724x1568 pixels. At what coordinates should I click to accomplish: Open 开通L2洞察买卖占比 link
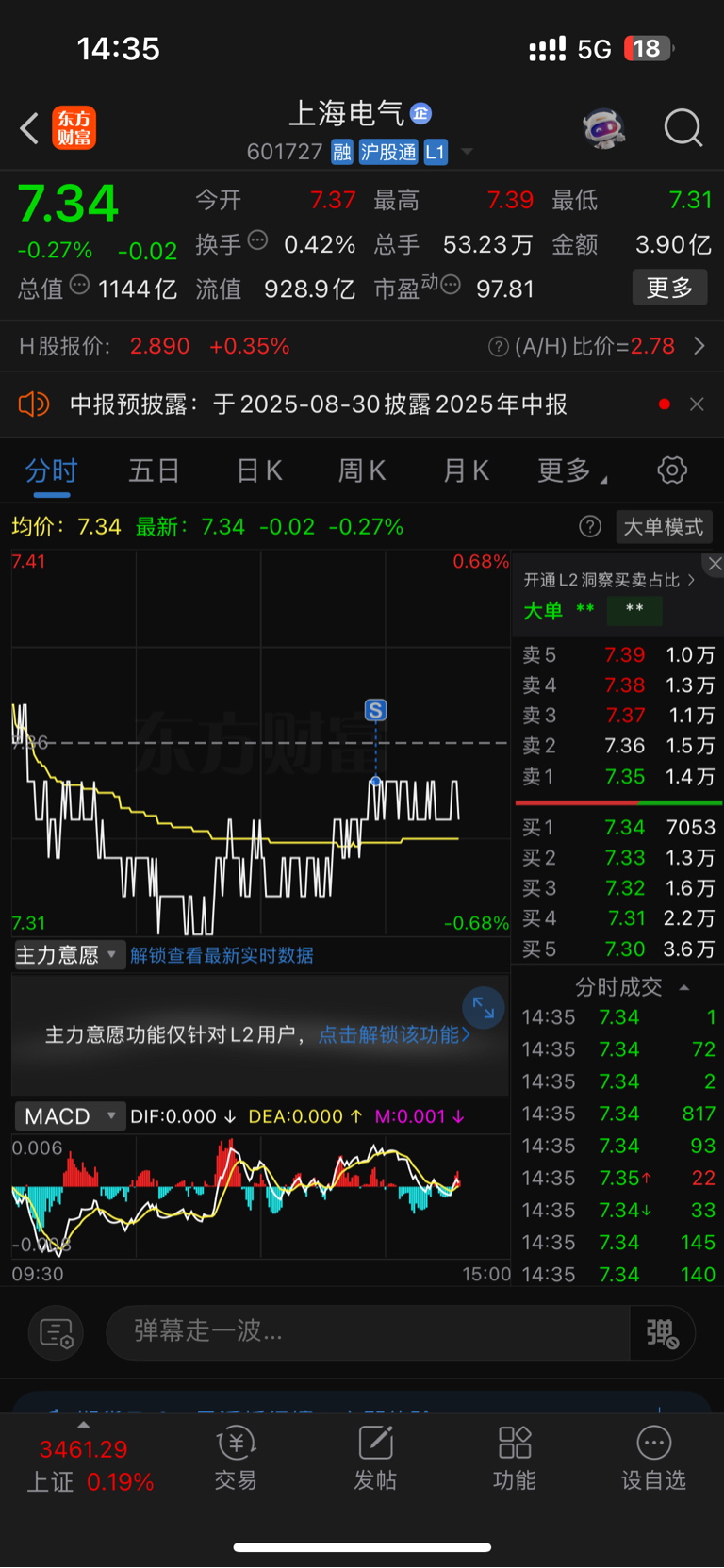(609, 580)
